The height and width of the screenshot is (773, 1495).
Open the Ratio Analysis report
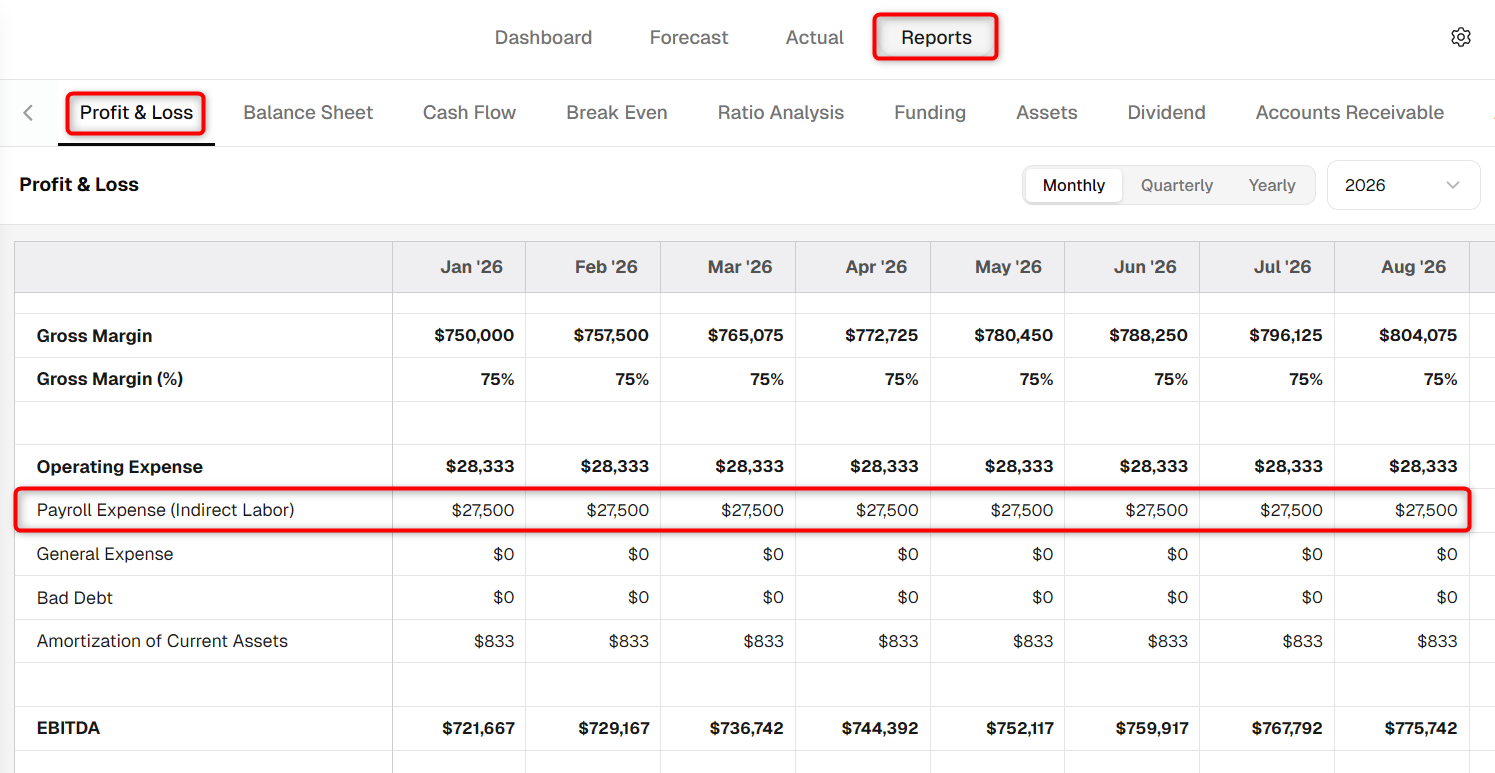(x=781, y=113)
